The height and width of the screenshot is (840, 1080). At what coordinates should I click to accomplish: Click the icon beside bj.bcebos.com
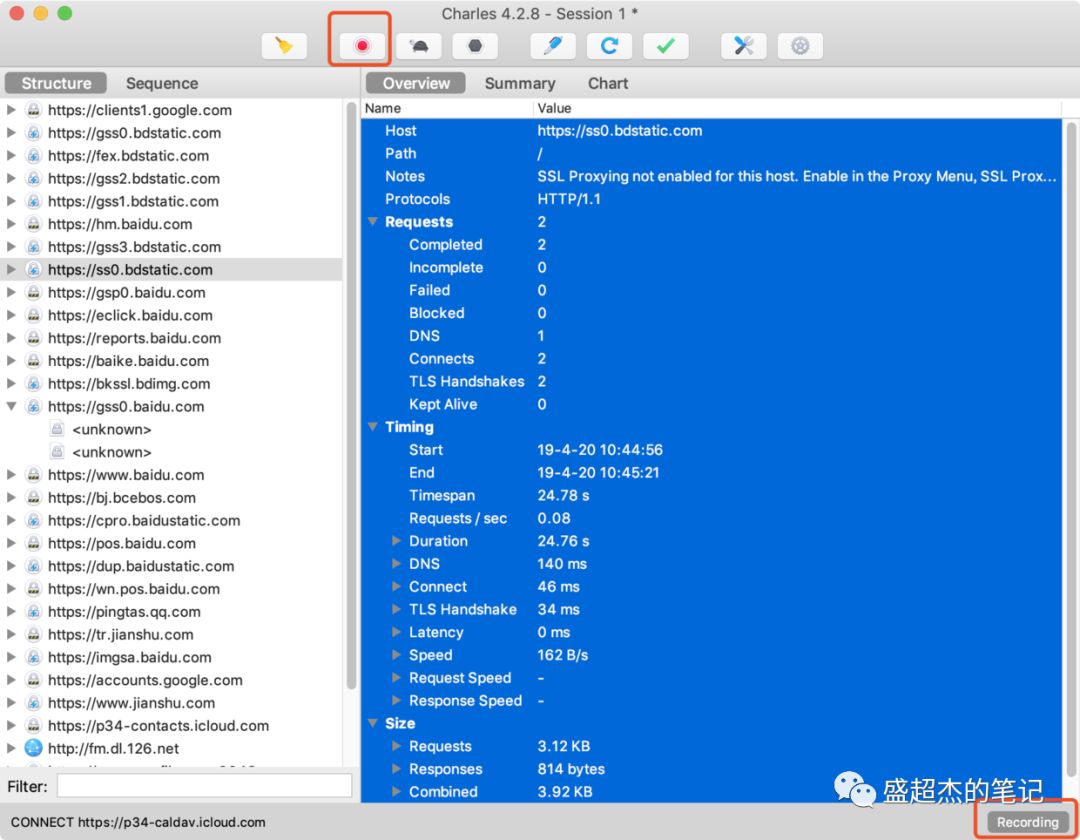33,497
